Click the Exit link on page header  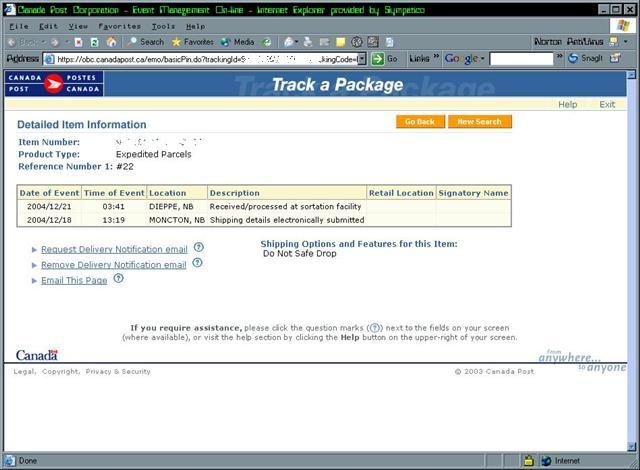pos(607,104)
